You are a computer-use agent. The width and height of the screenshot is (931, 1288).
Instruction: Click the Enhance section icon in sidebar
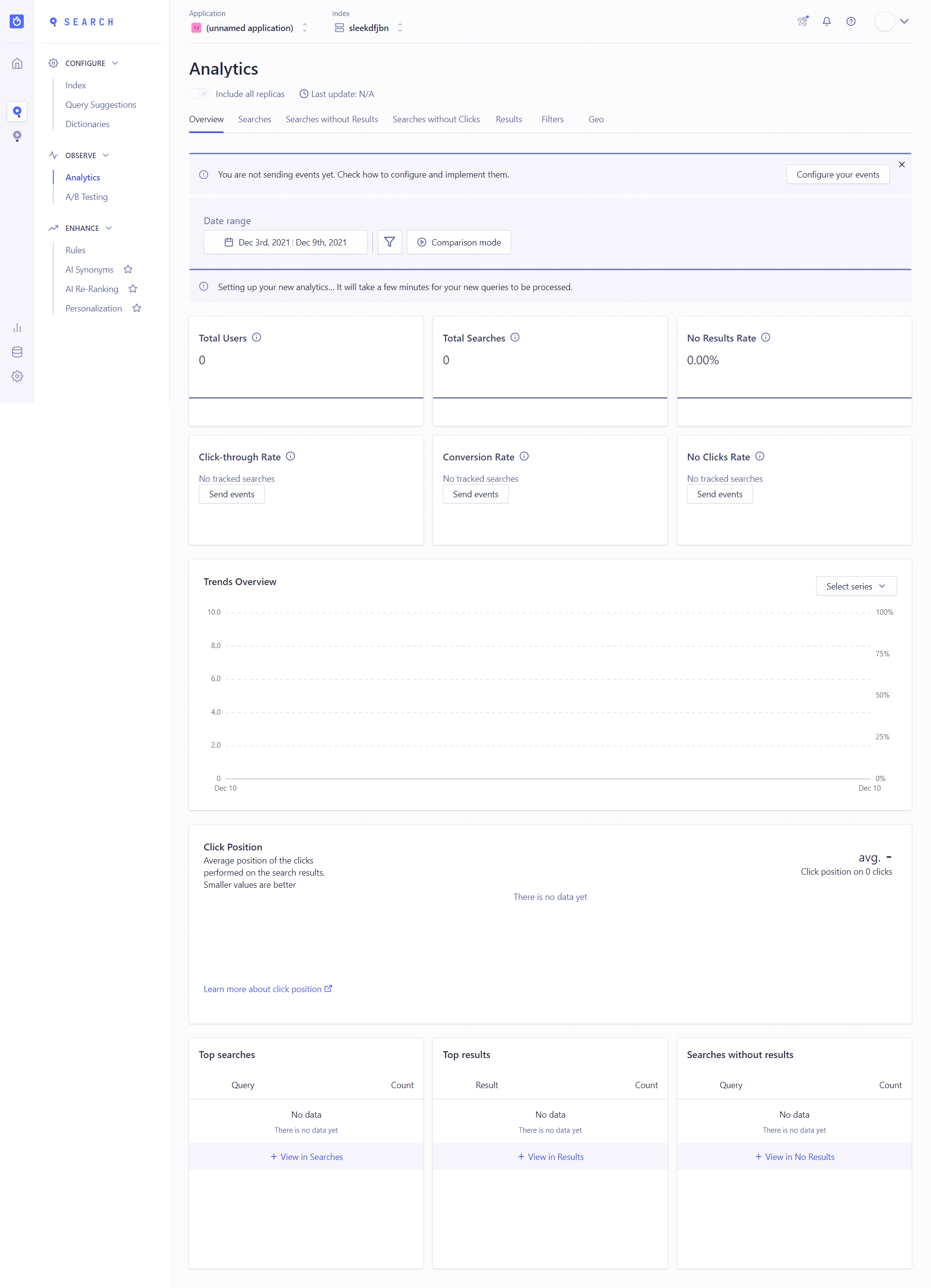[53, 228]
